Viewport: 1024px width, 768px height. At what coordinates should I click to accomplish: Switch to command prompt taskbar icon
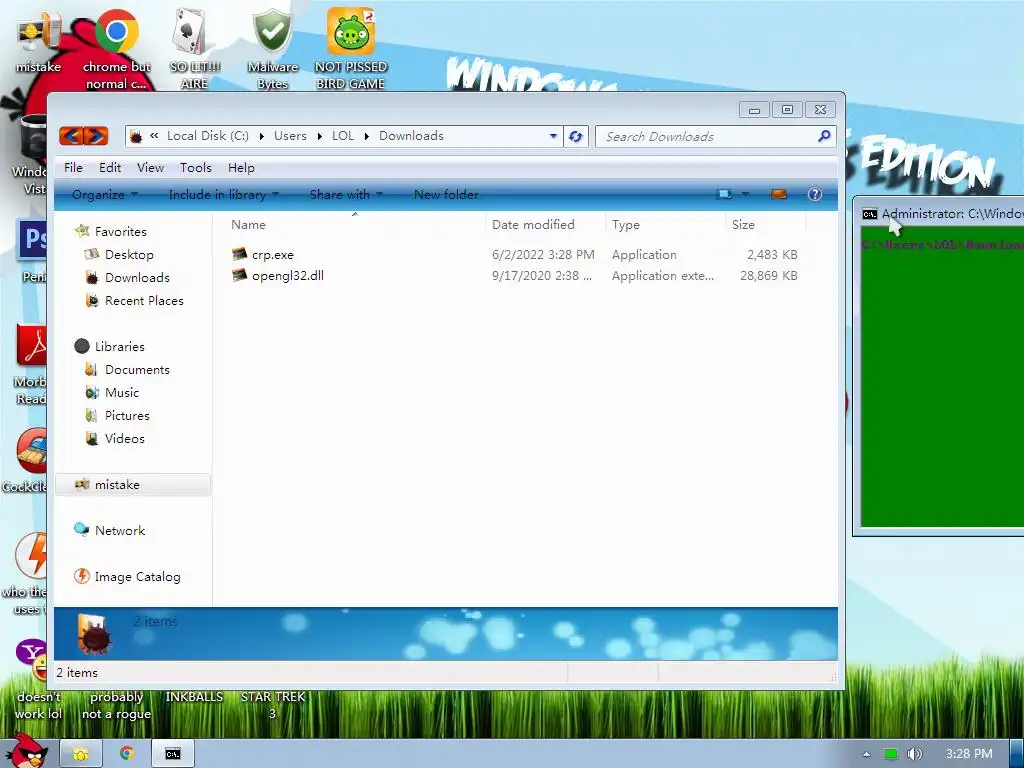click(172, 754)
